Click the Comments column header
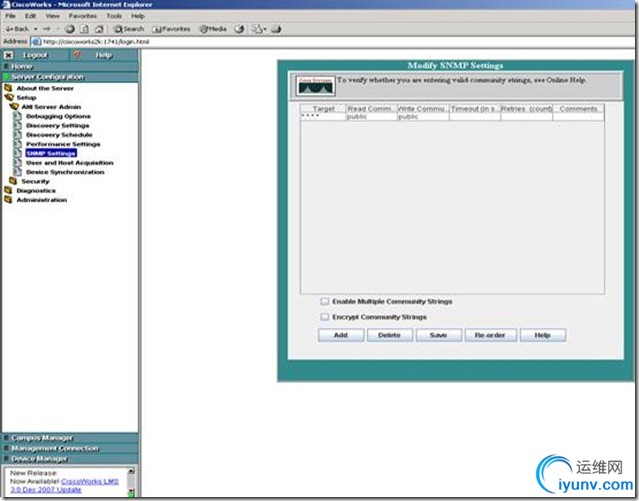 [578, 109]
